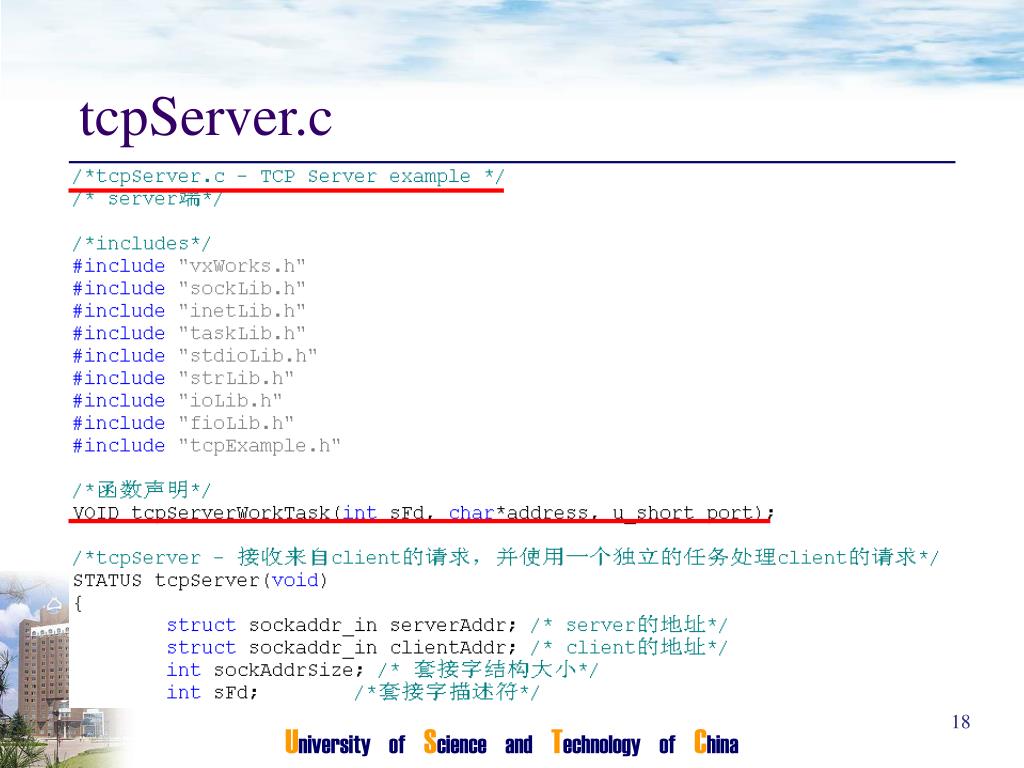
Task: Select the include line for "ioLib.h"
Action: click(x=177, y=400)
